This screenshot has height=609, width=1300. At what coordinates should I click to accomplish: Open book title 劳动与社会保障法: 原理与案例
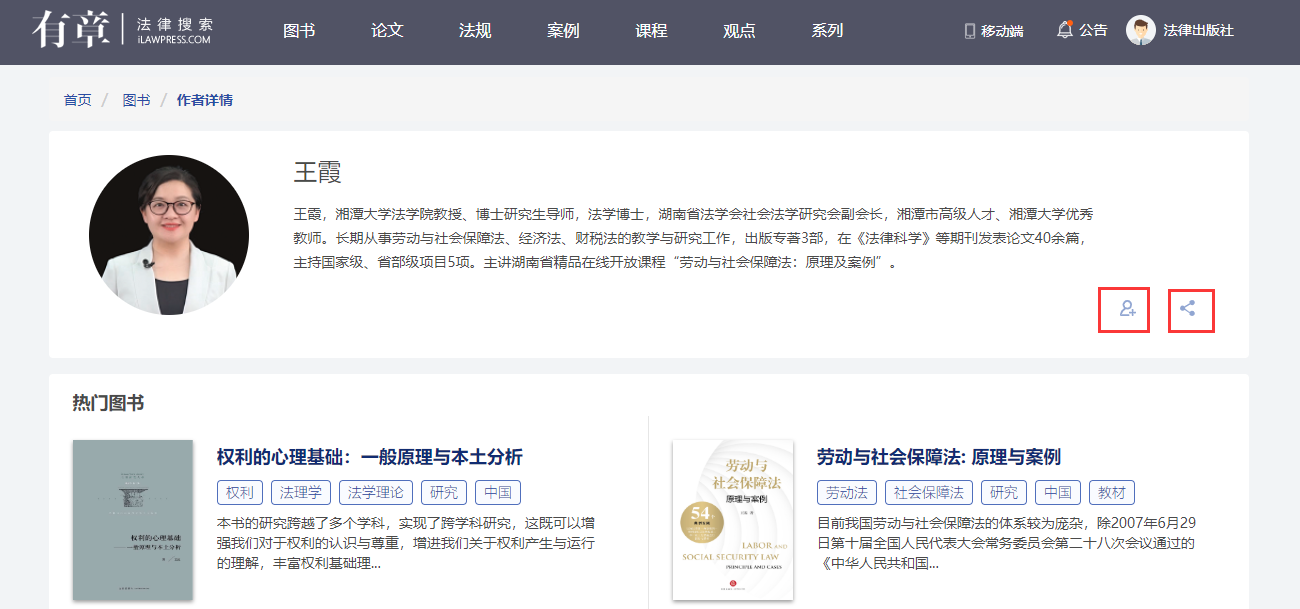click(x=938, y=457)
